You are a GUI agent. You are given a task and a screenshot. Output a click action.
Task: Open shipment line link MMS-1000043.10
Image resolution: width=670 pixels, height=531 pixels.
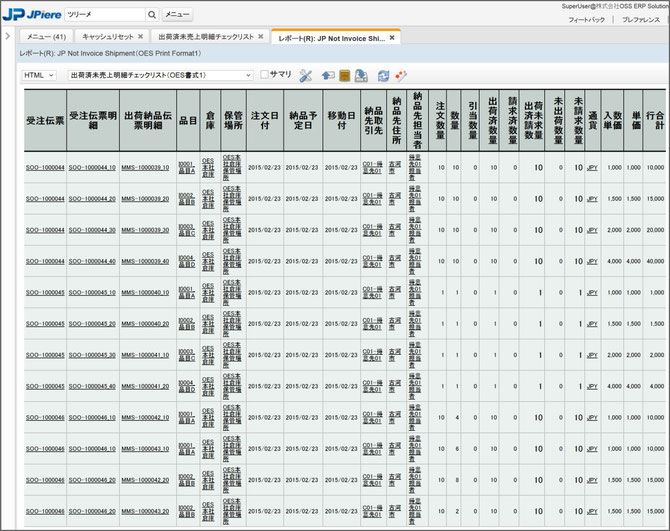(145, 449)
